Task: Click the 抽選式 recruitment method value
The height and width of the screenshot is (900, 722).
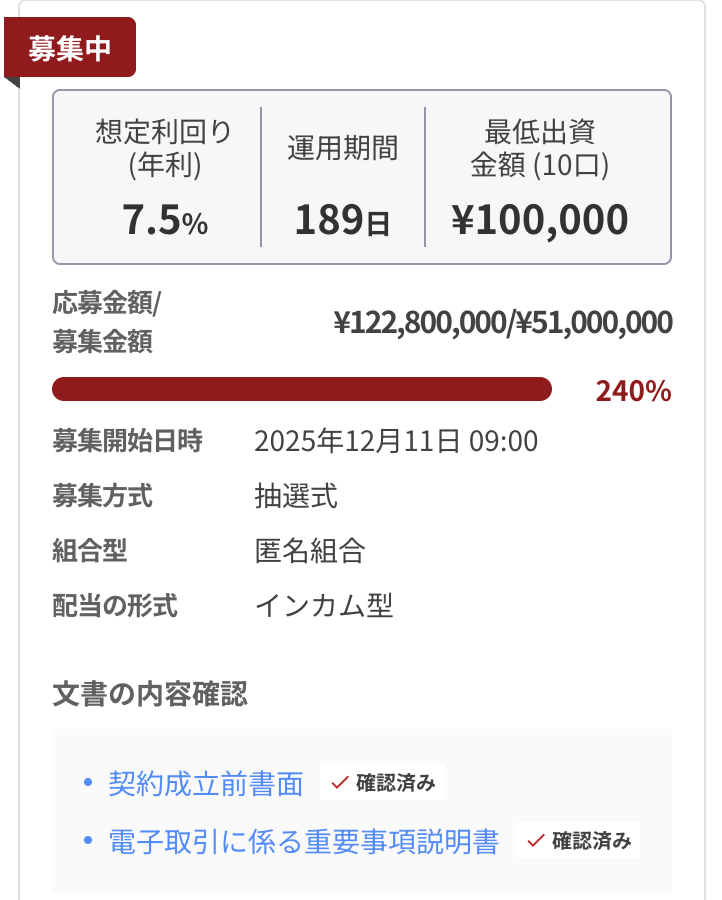Action: coord(296,496)
